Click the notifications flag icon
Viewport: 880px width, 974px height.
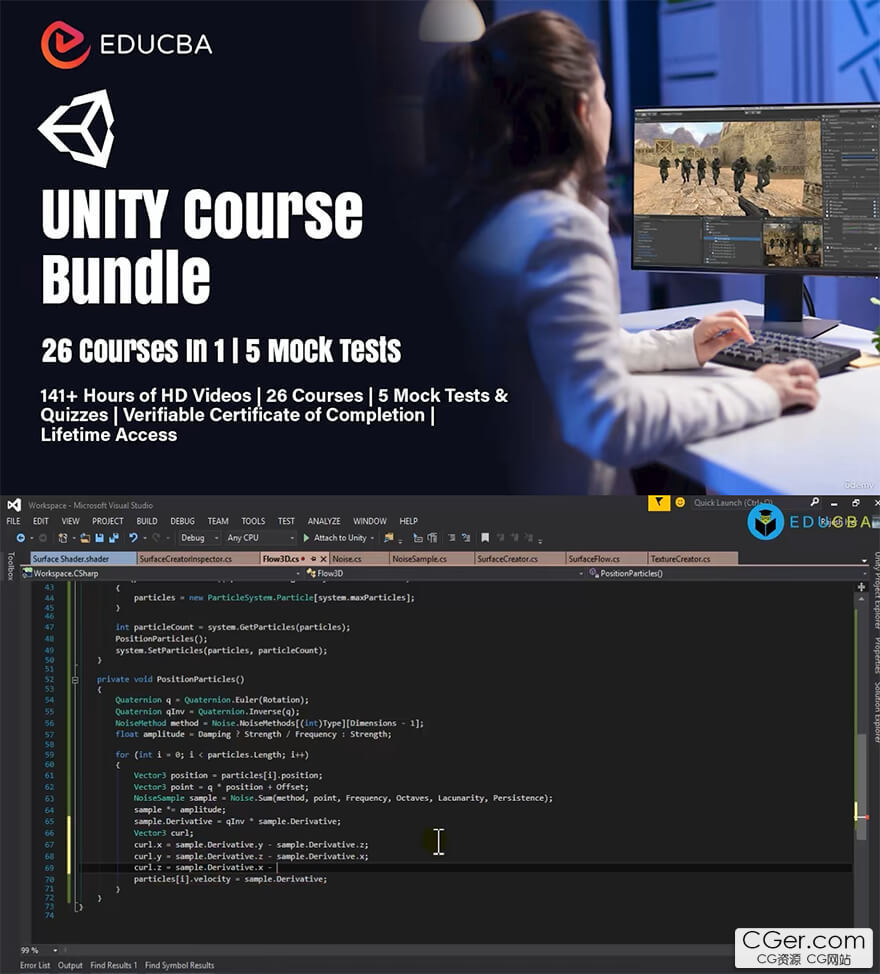(x=659, y=503)
